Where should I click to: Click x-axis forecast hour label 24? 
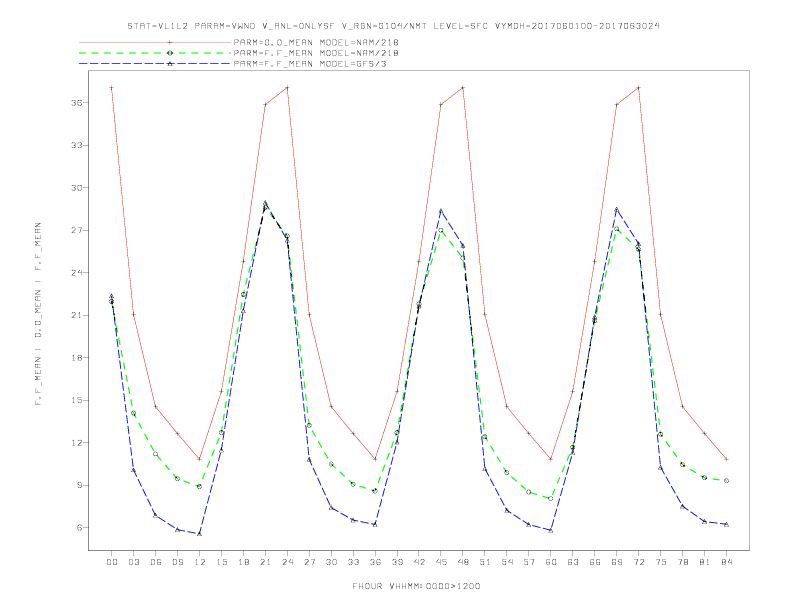pos(287,562)
